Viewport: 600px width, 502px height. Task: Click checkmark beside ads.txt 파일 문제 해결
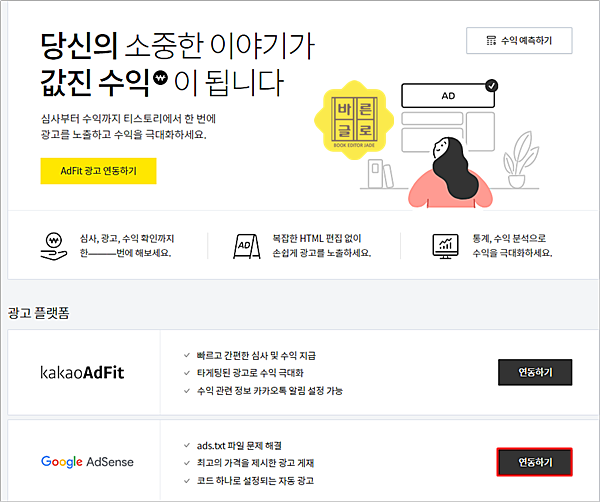[x=187, y=445]
